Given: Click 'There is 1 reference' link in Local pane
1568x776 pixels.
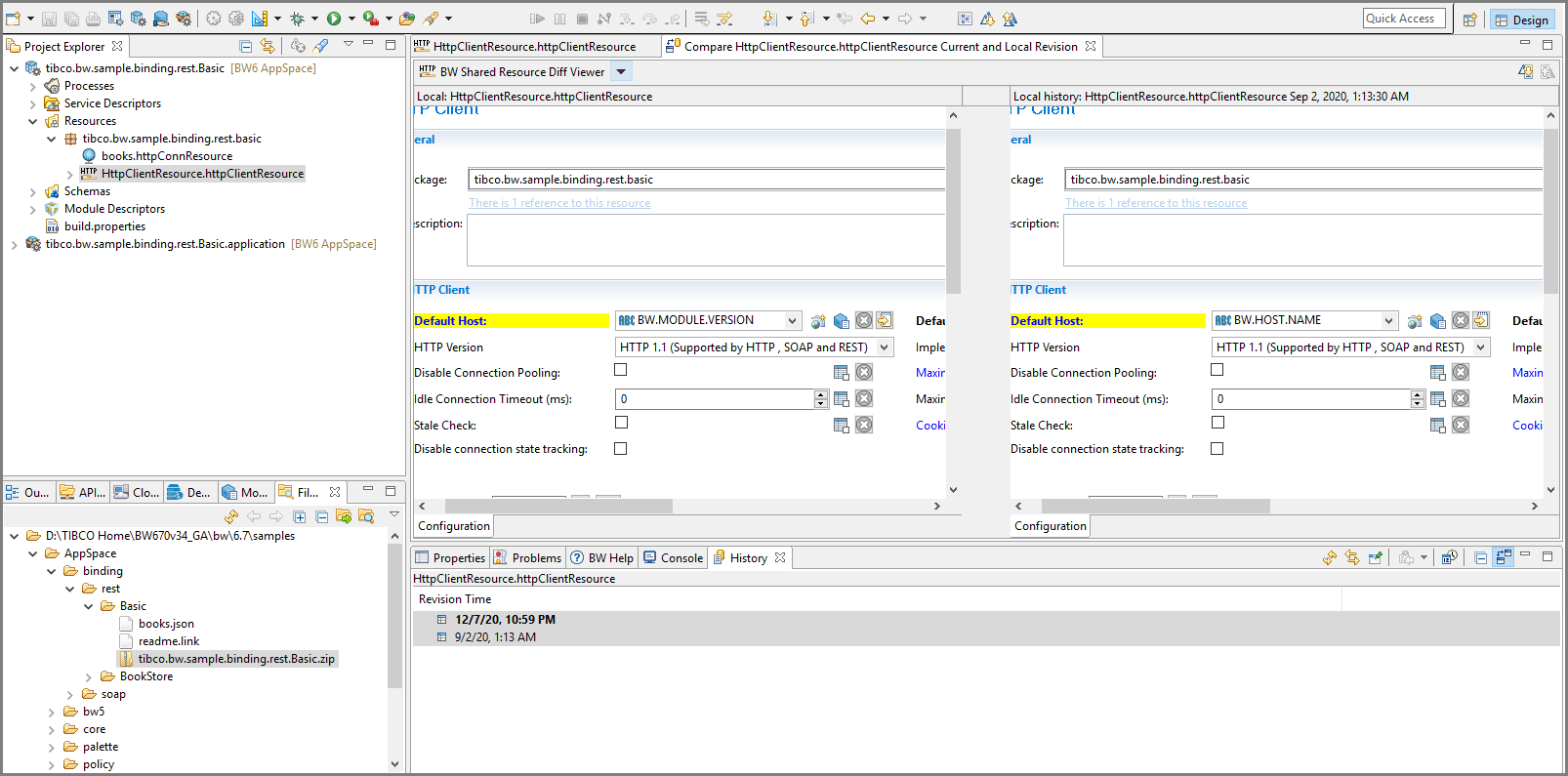Looking at the screenshot, I should [x=559, y=203].
